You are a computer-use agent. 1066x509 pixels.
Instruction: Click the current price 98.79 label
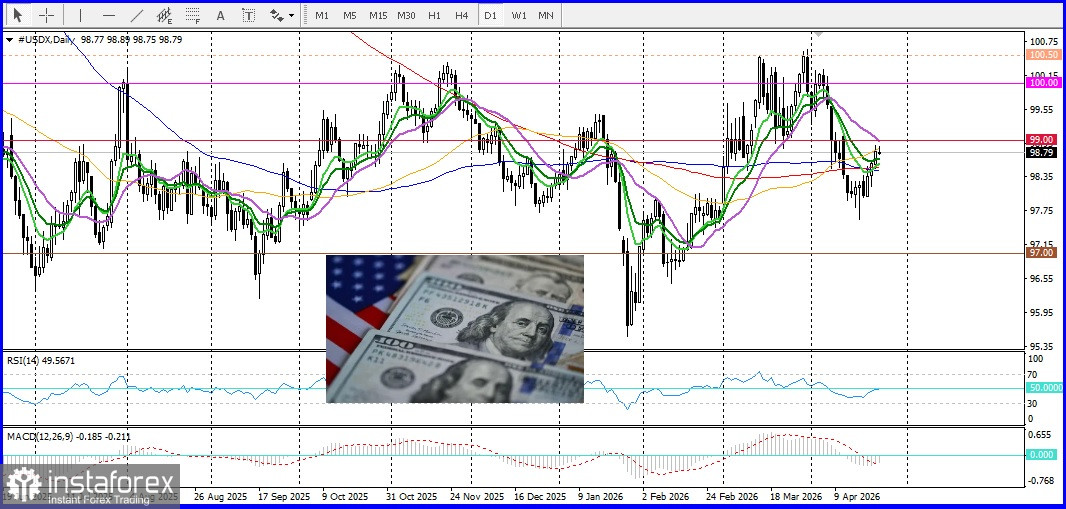[1042, 152]
